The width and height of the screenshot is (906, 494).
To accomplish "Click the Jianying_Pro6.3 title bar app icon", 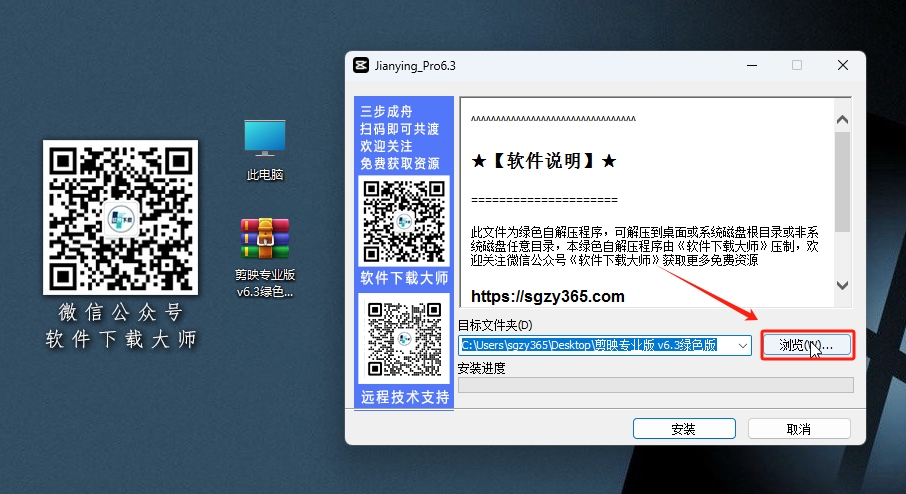I will coord(361,65).
